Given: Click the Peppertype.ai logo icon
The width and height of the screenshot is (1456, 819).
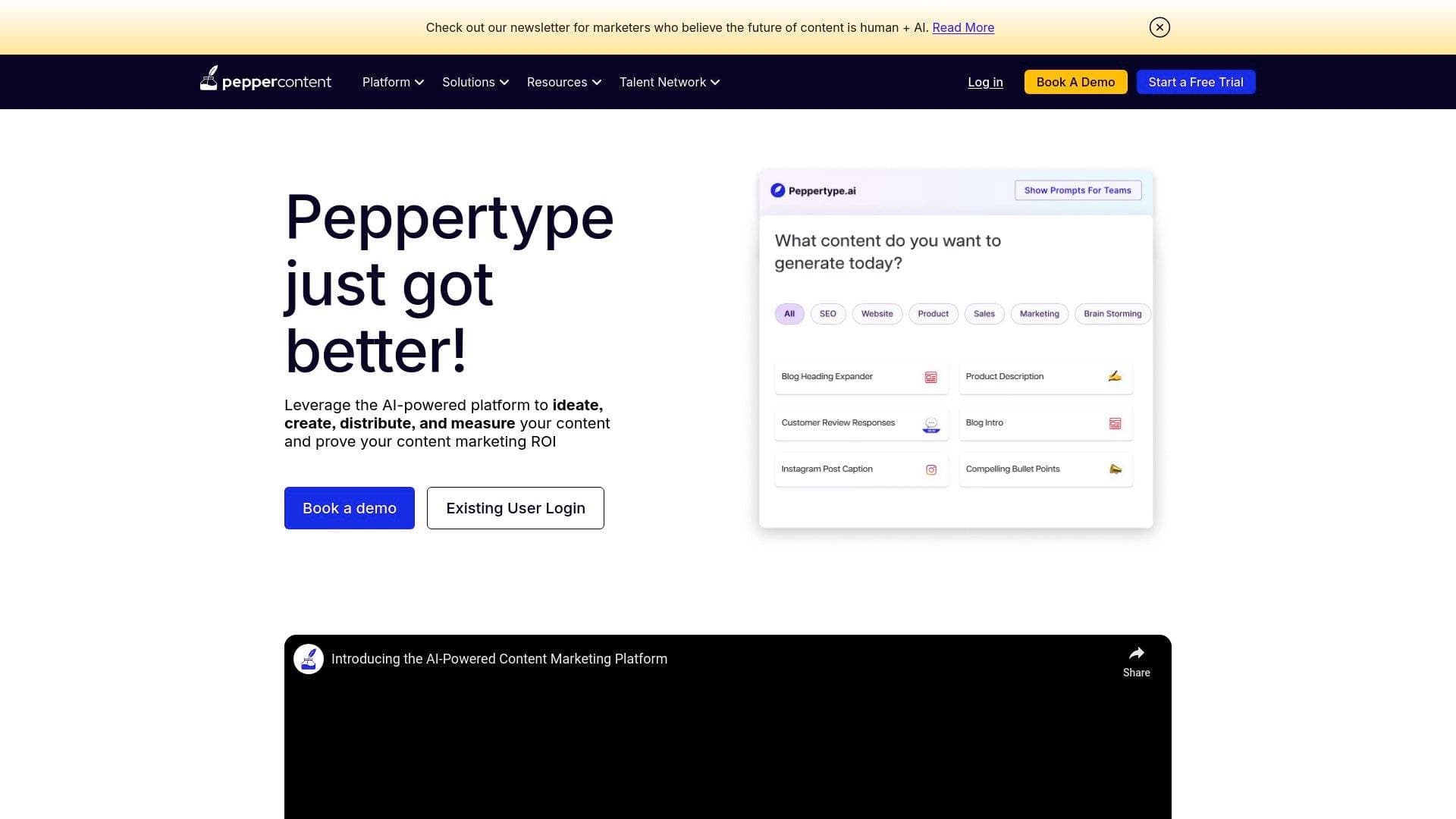Looking at the screenshot, I should coord(777,190).
